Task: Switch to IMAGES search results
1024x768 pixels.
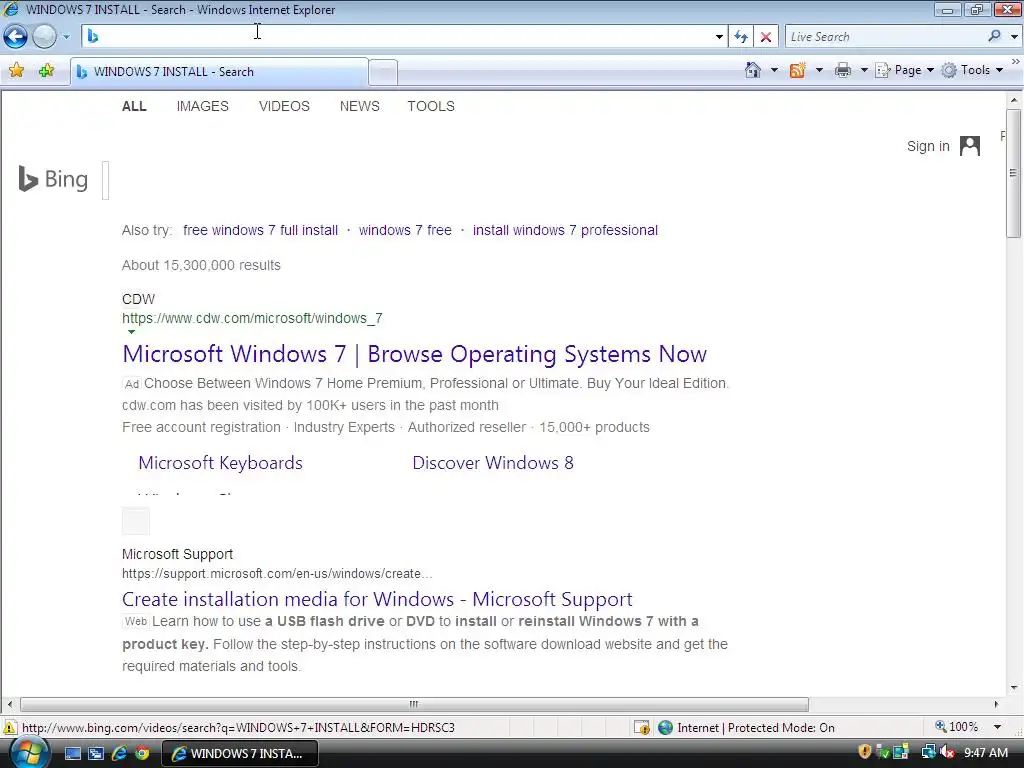Action: (x=202, y=106)
